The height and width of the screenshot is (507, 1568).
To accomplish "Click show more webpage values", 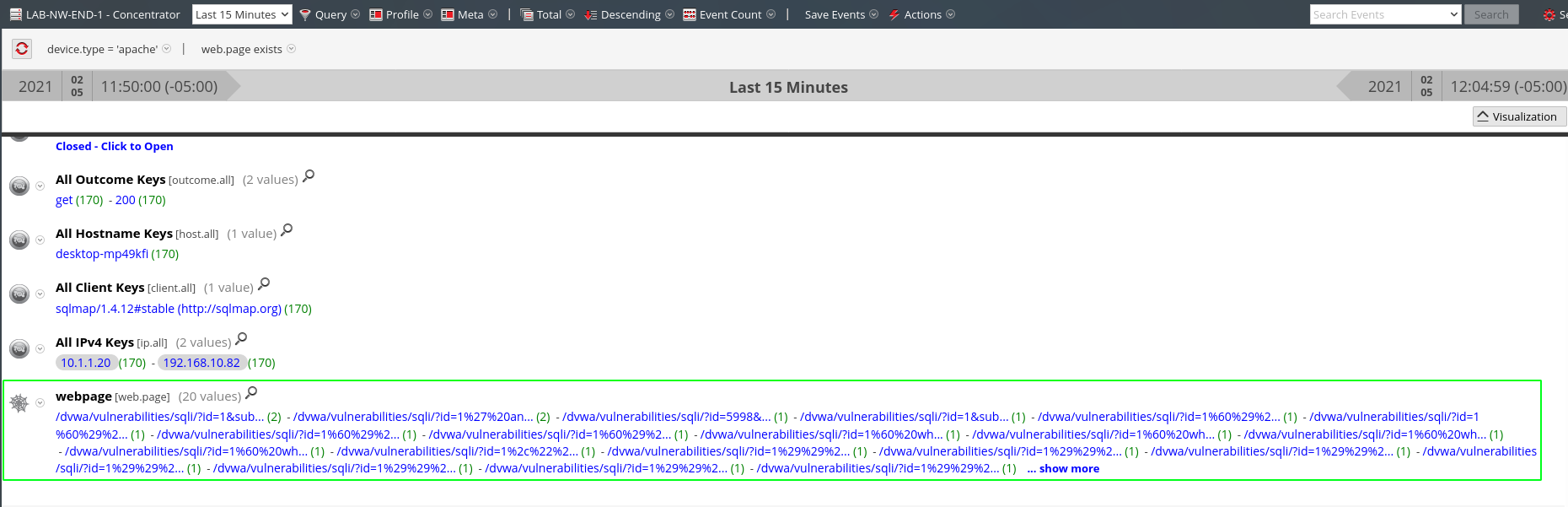I will click(x=1063, y=468).
